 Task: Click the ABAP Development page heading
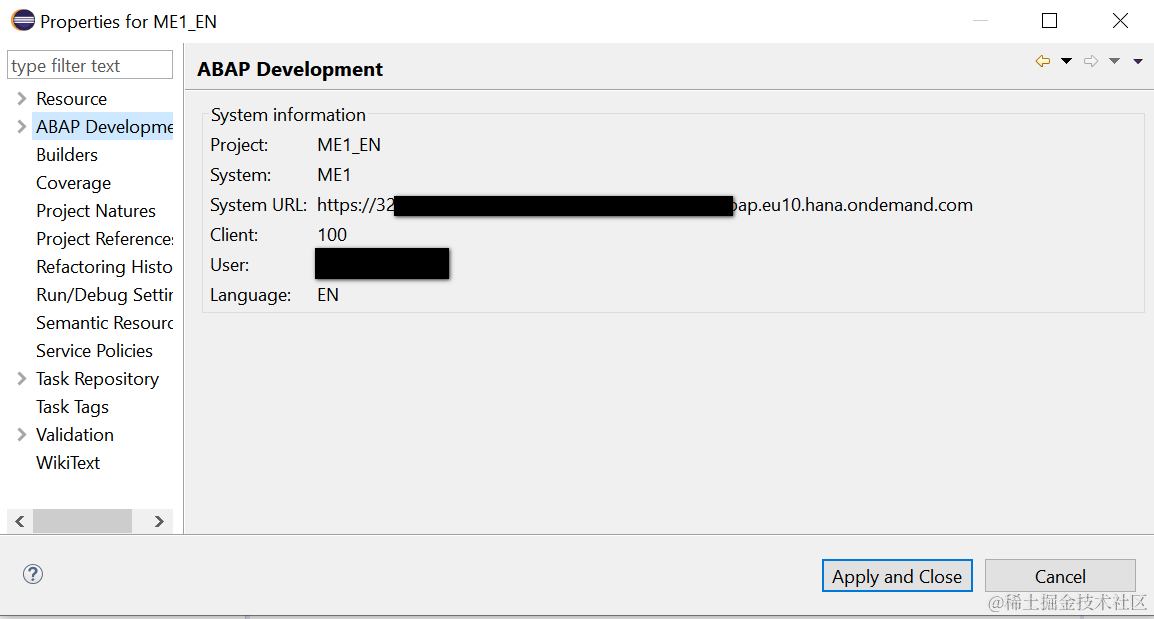(x=290, y=69)
